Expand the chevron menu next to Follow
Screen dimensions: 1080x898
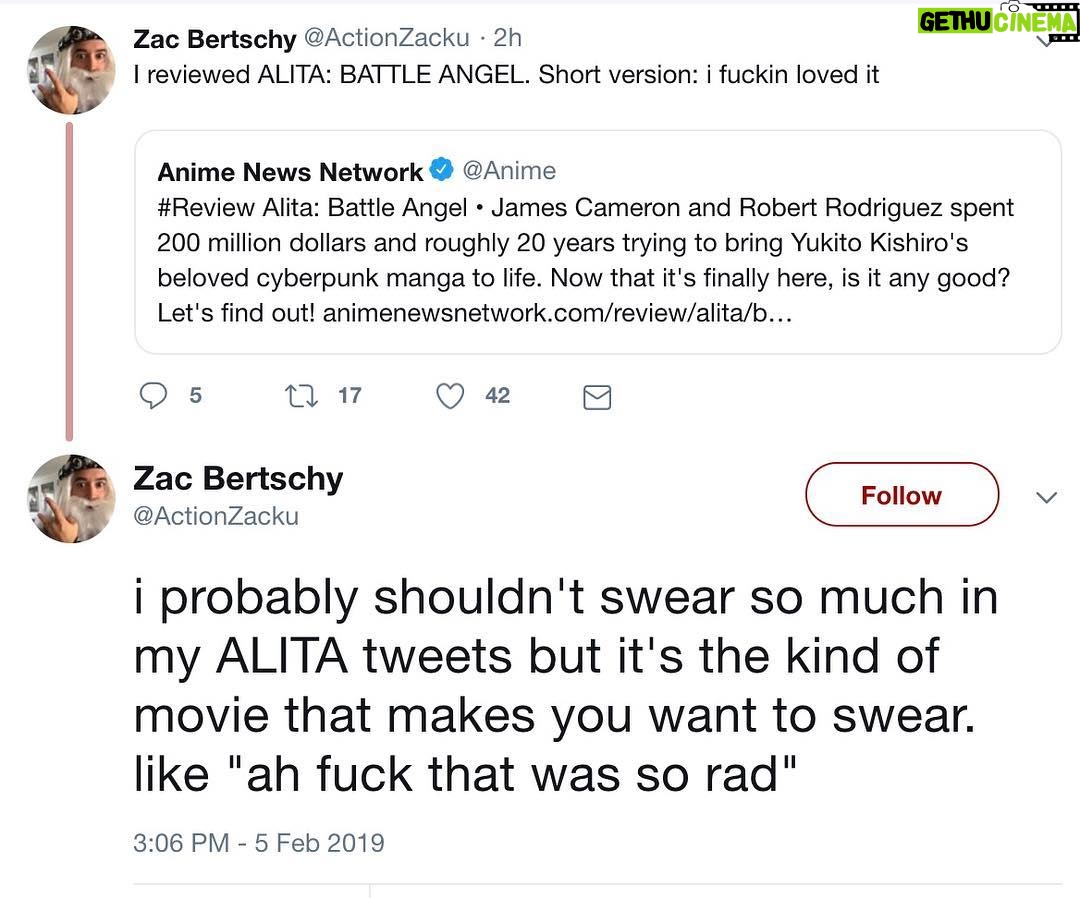(x=1046, y=497)
